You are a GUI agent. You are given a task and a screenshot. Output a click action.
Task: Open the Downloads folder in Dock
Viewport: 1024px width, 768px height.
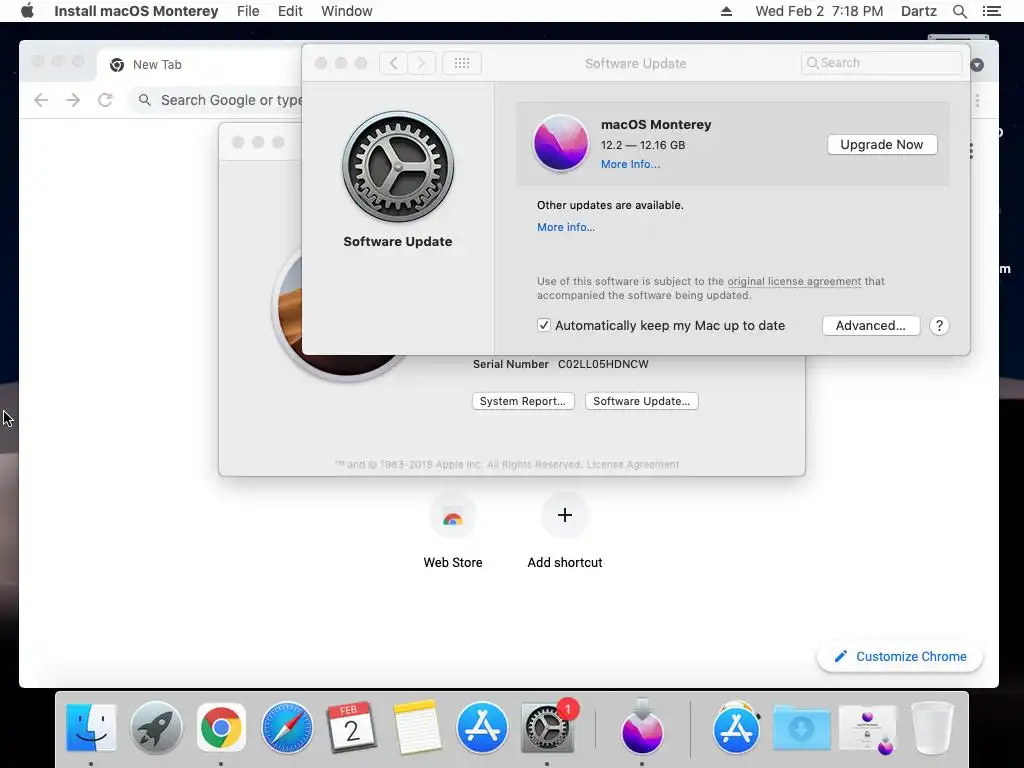click(x=802, y=727)
